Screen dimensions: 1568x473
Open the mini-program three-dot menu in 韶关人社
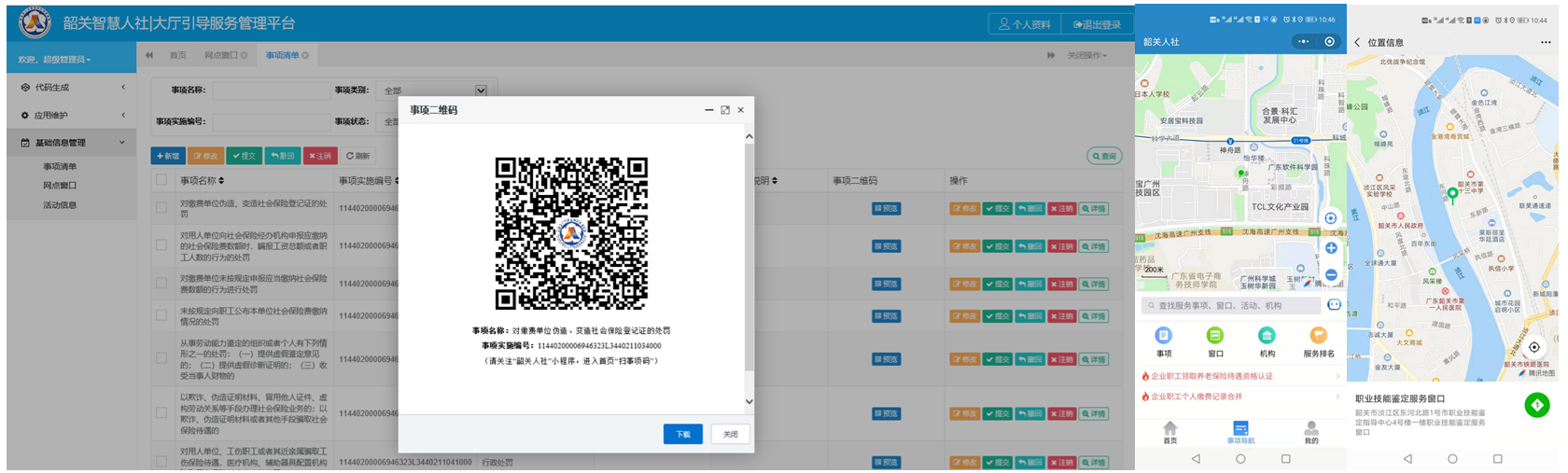pyautogui.click(x=1304, y=42)
